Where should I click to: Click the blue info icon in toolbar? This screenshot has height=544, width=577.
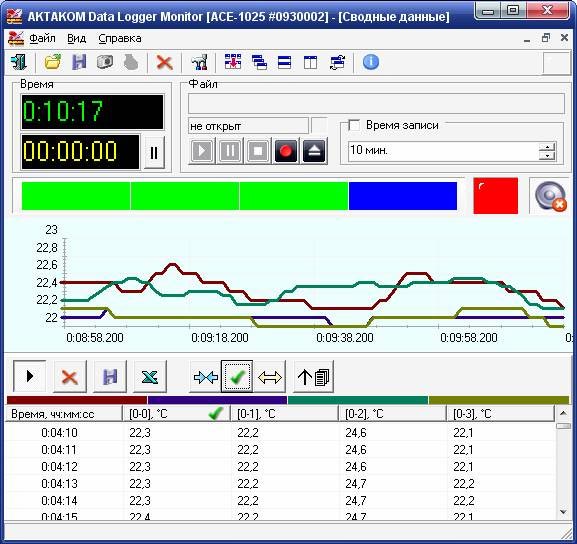click(x=371, y=62)
